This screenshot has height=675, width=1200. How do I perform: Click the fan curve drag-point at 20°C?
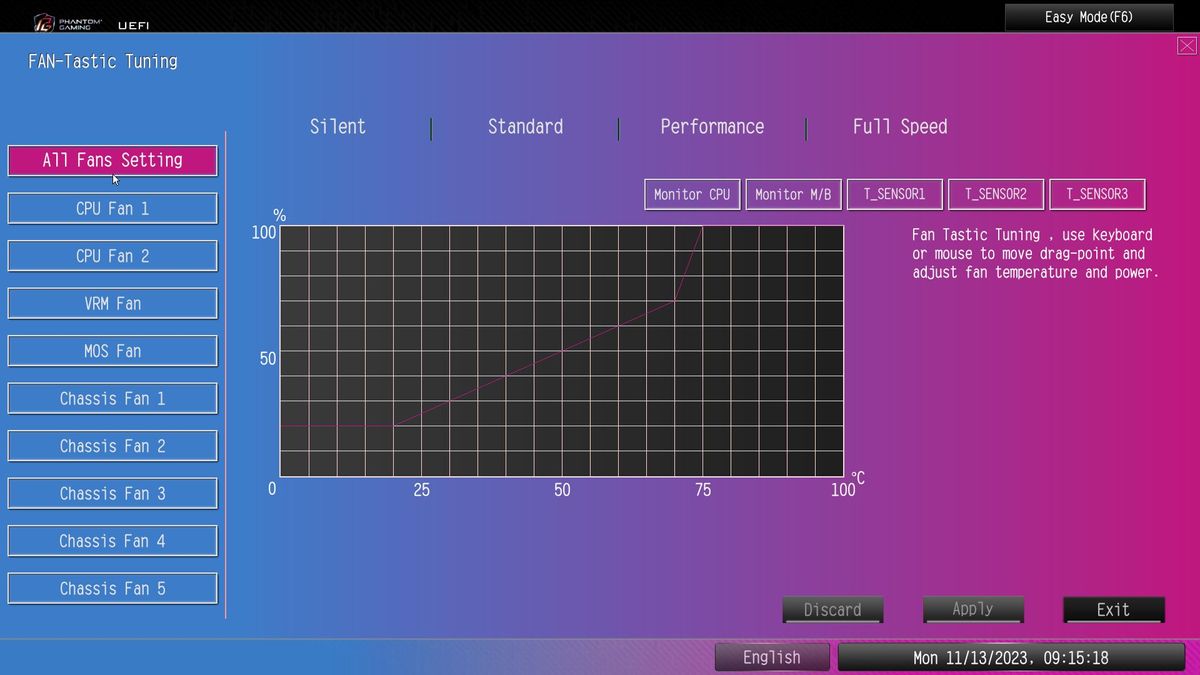coord(393,426)
